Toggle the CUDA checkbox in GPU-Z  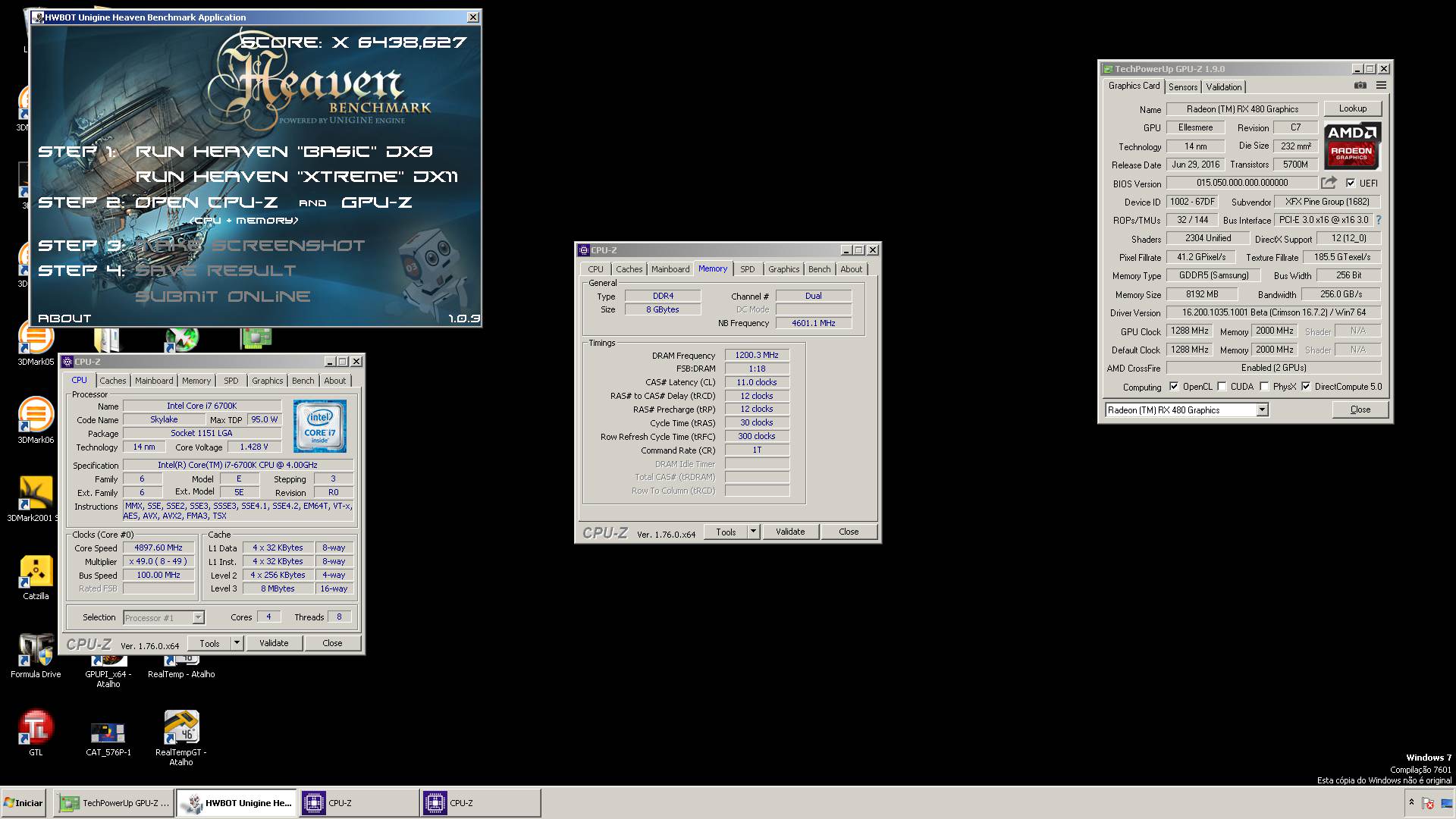[1222, 387]
